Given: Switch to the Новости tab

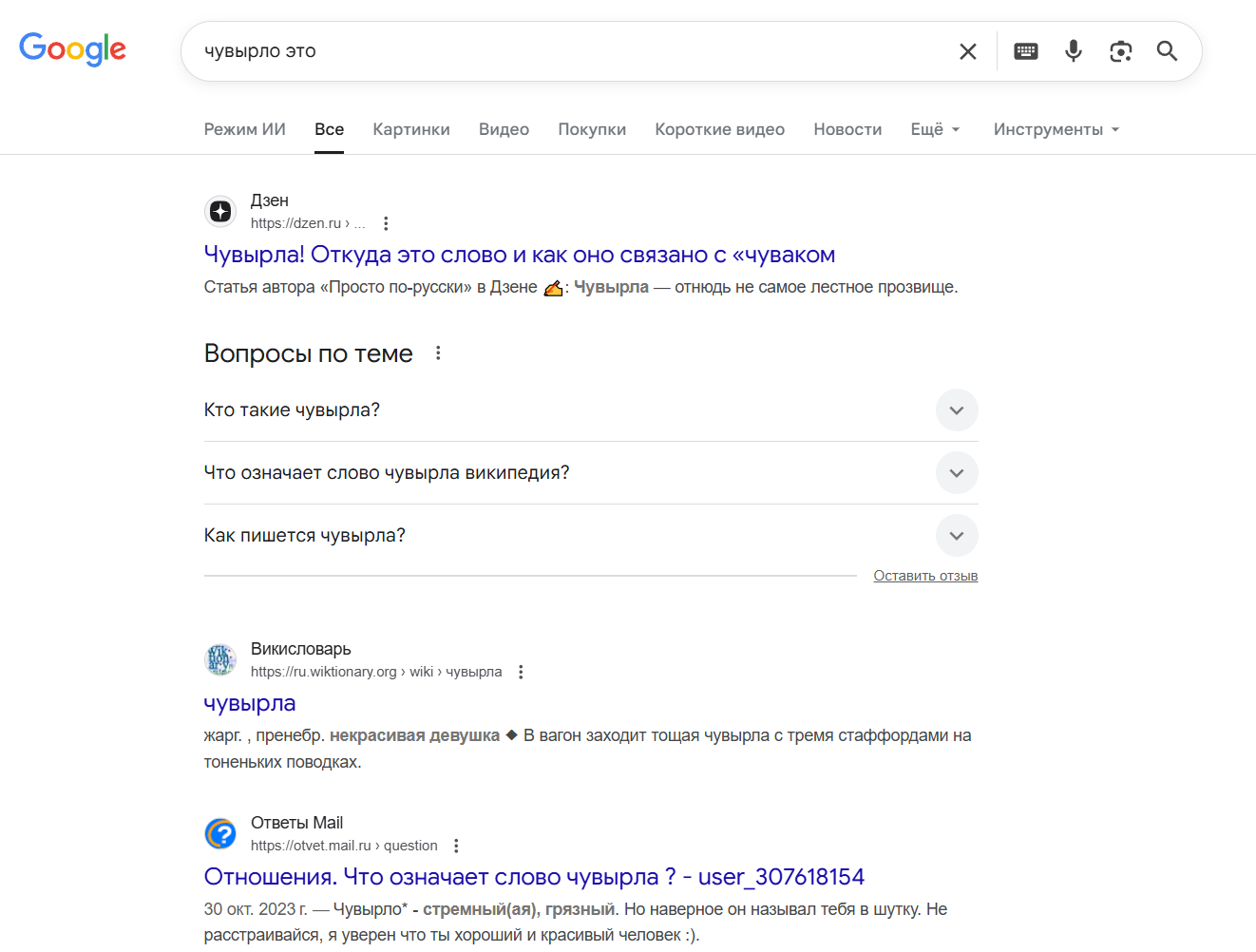Looking at the screenshot, I should [x=847, y=129].
